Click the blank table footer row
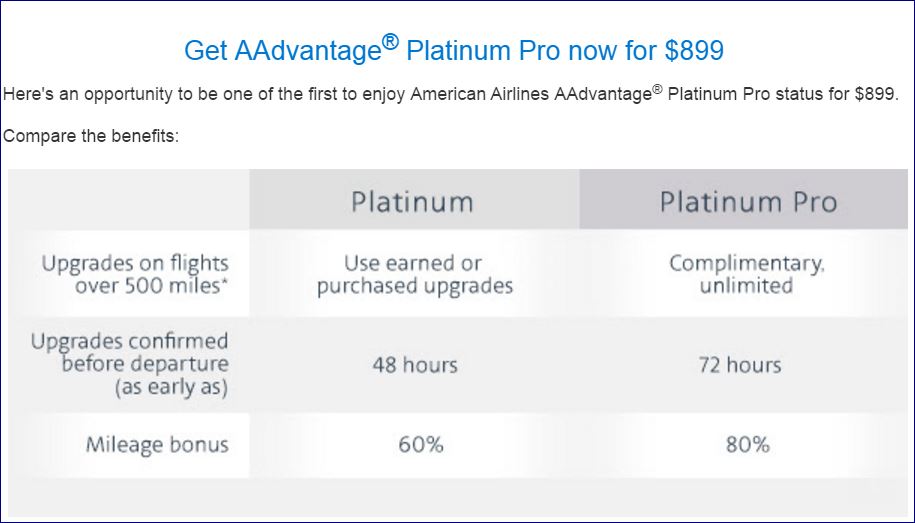Viewport: 915px width, 523px height. [x=458, y=497]
